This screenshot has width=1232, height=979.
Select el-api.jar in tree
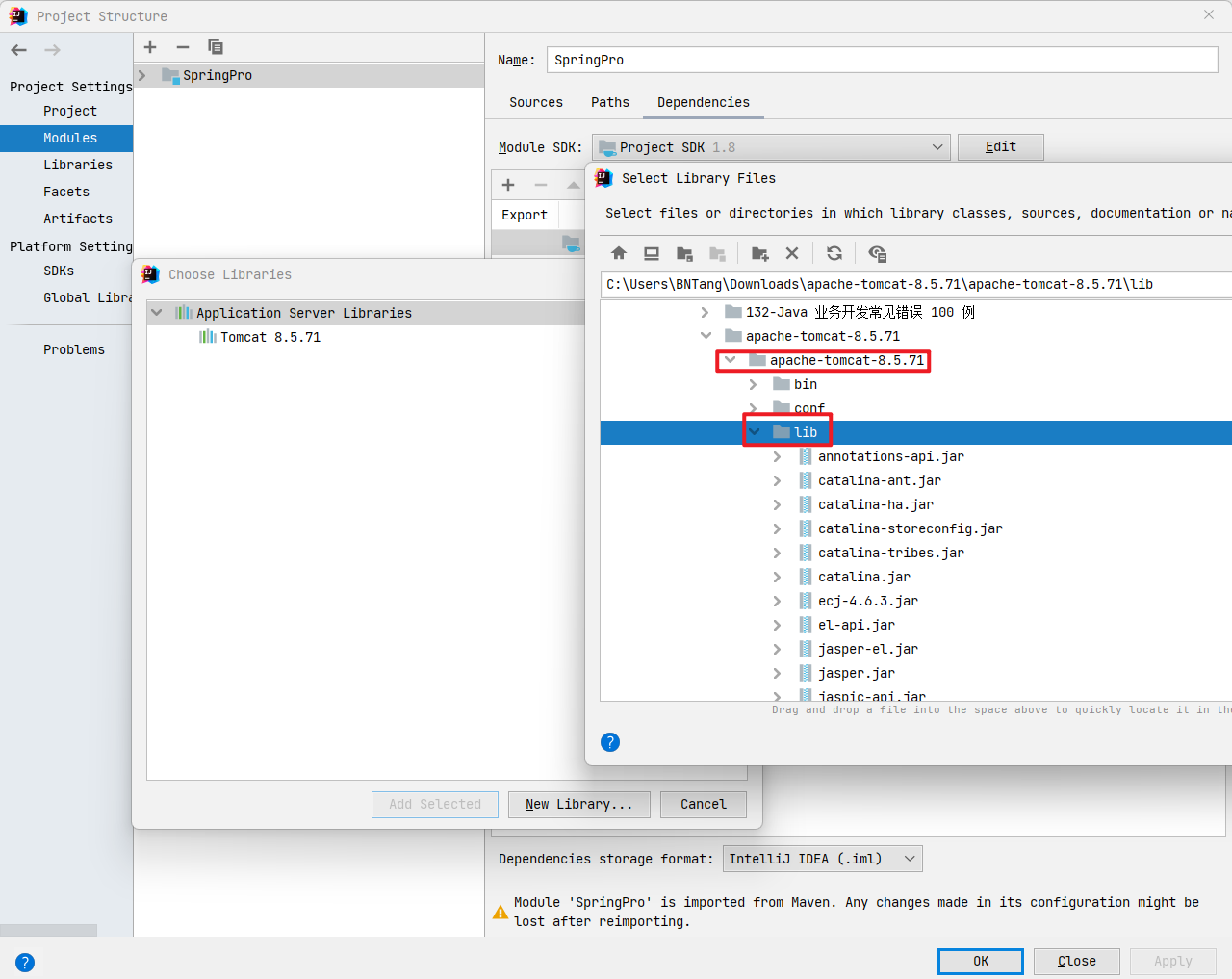coord(856,625)
